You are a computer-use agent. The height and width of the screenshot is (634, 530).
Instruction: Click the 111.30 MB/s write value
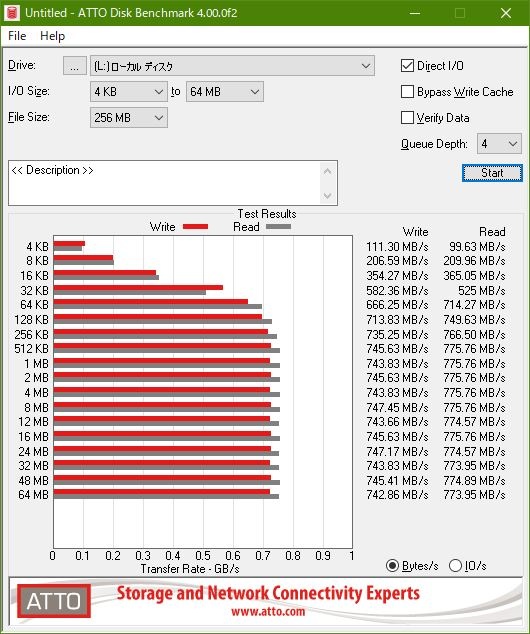point(397,247)
